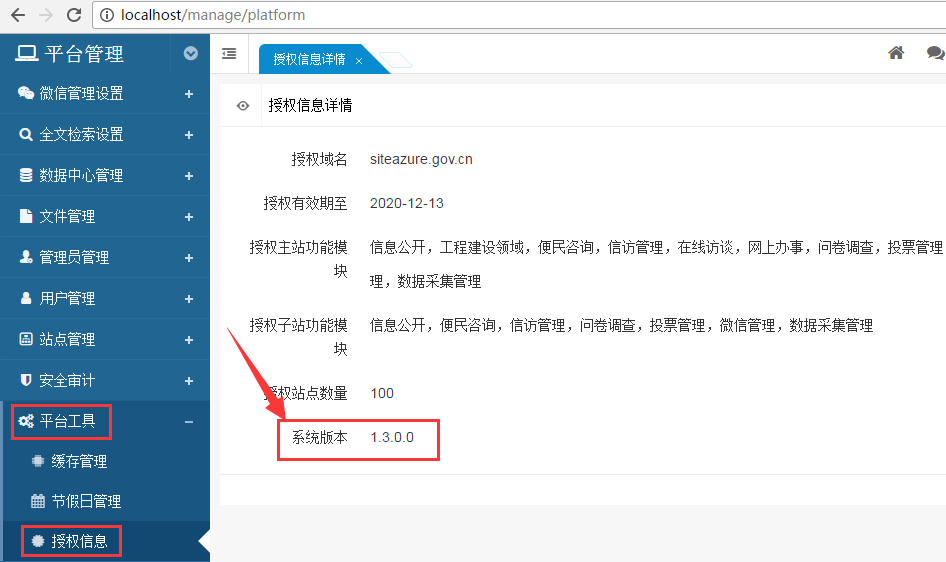Click the home icon in top bar
This screenshot has height=562, width=946.
pyautogui.click(x=896, y=53)
